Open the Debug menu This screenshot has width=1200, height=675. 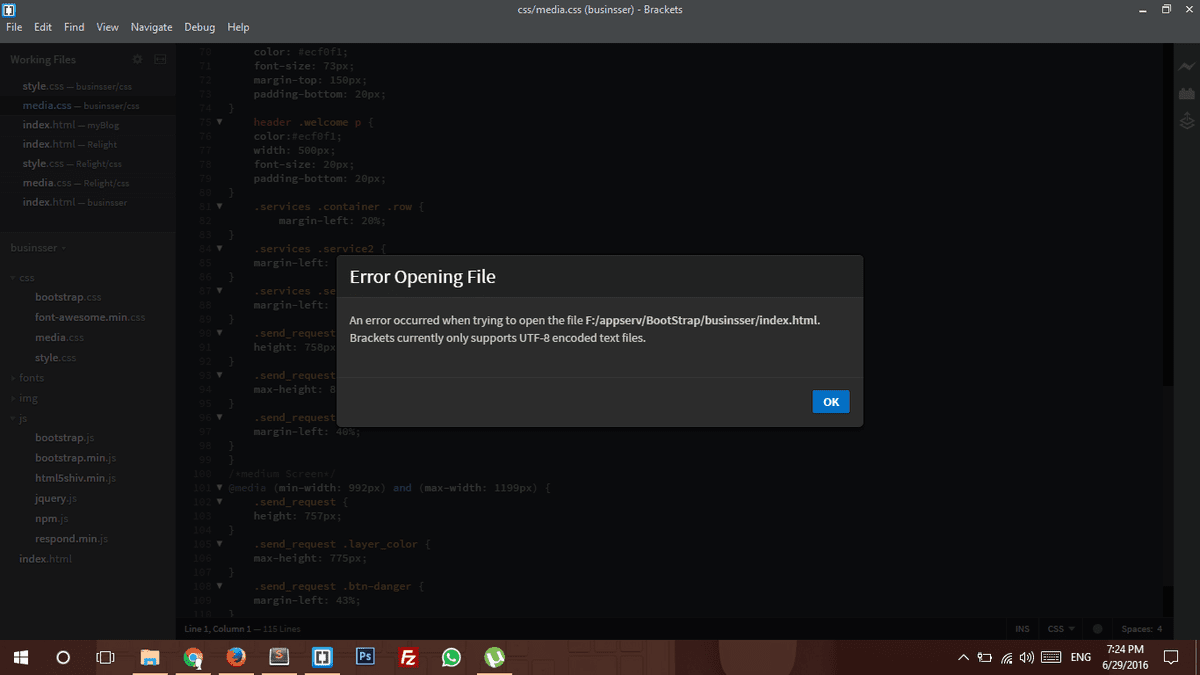click(x=200, y=27)
